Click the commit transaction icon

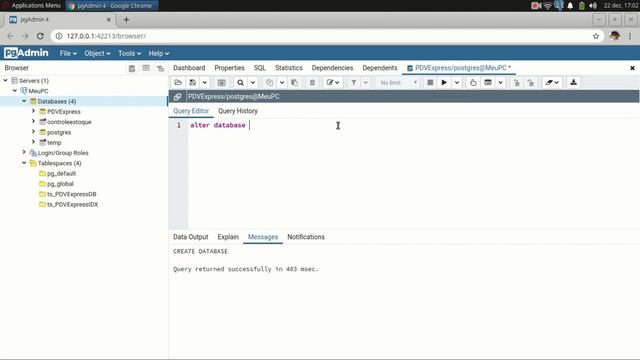click(517, 82)
